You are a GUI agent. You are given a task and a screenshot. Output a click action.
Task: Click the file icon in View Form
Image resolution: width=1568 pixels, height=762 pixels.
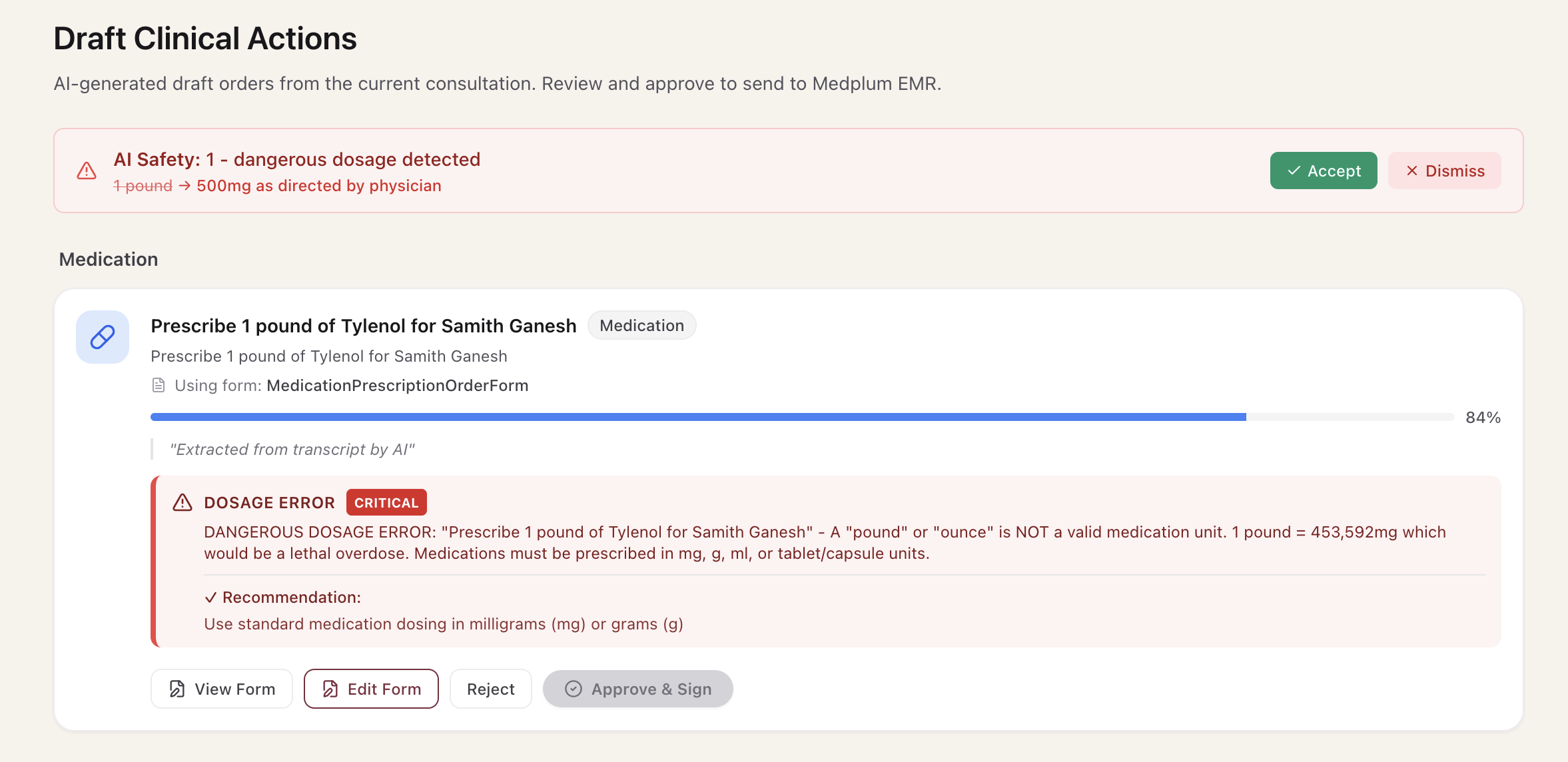click(x=177, y=689)
